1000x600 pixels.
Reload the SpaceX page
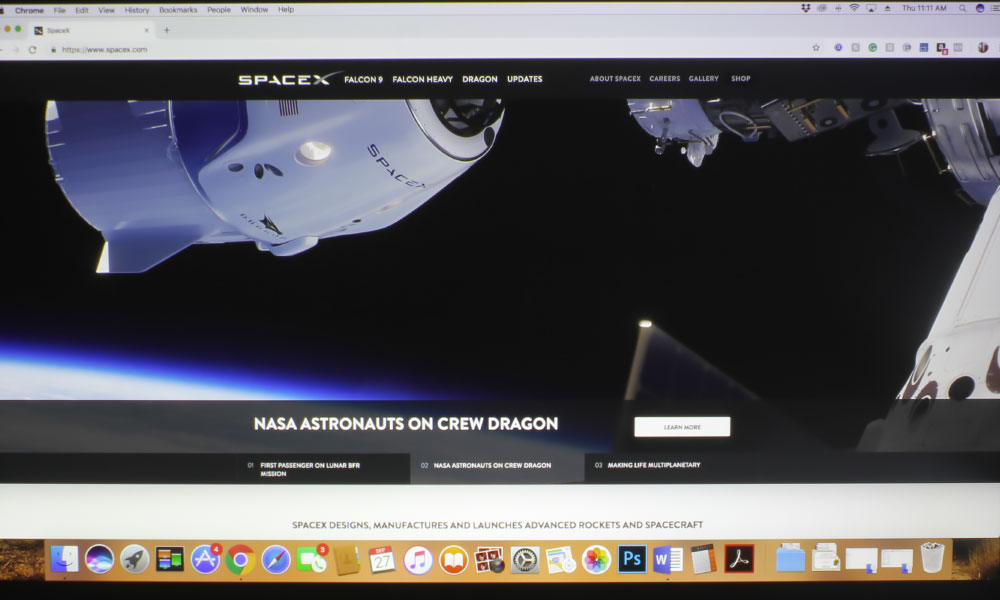point(33,50)
